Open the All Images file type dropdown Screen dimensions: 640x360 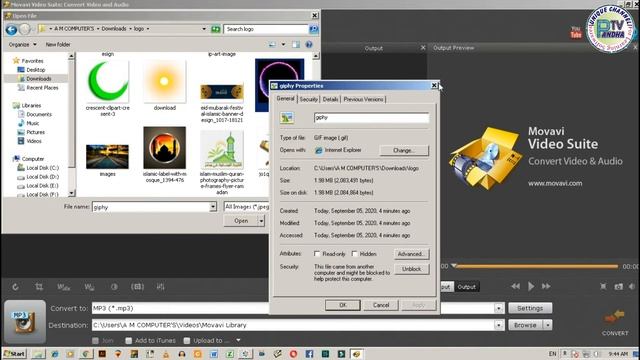[247, 207]
